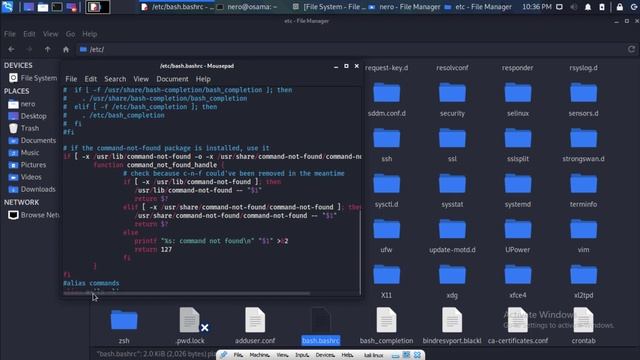Click the show desktop panel launcher
The image size is (640, 360).
[29, 7]
